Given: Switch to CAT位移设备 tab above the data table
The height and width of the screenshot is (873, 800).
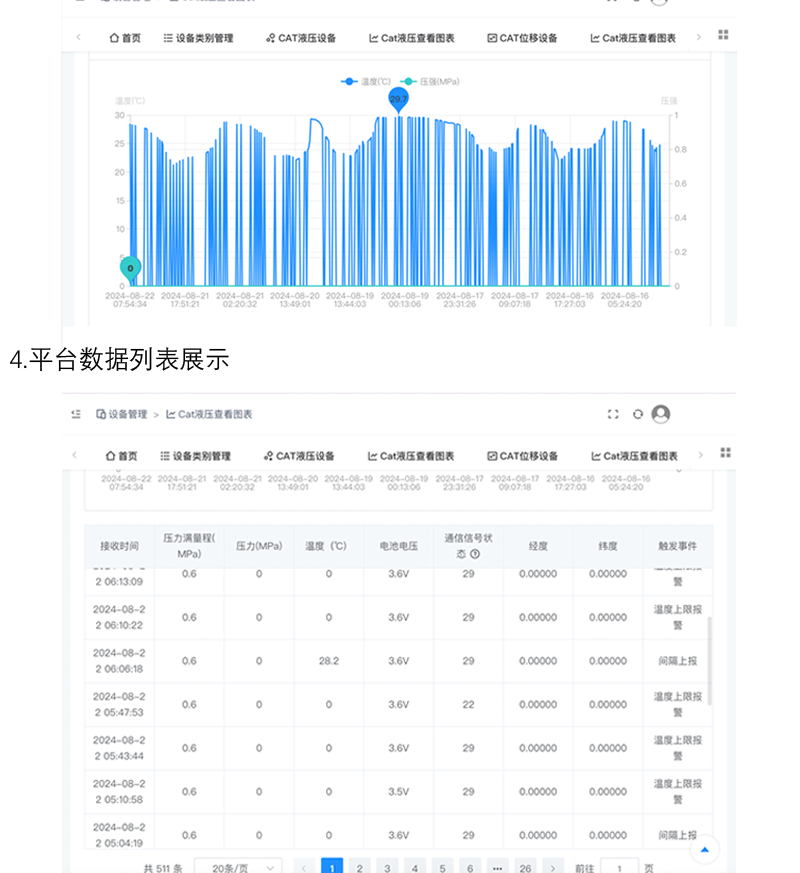Looking at the screenshot, I should click(x=522, y=456).
